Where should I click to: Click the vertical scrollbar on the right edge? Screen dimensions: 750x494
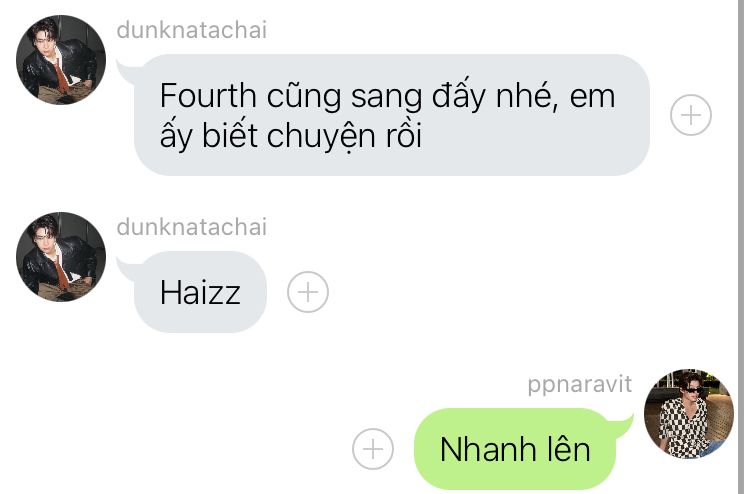point(741,247)
